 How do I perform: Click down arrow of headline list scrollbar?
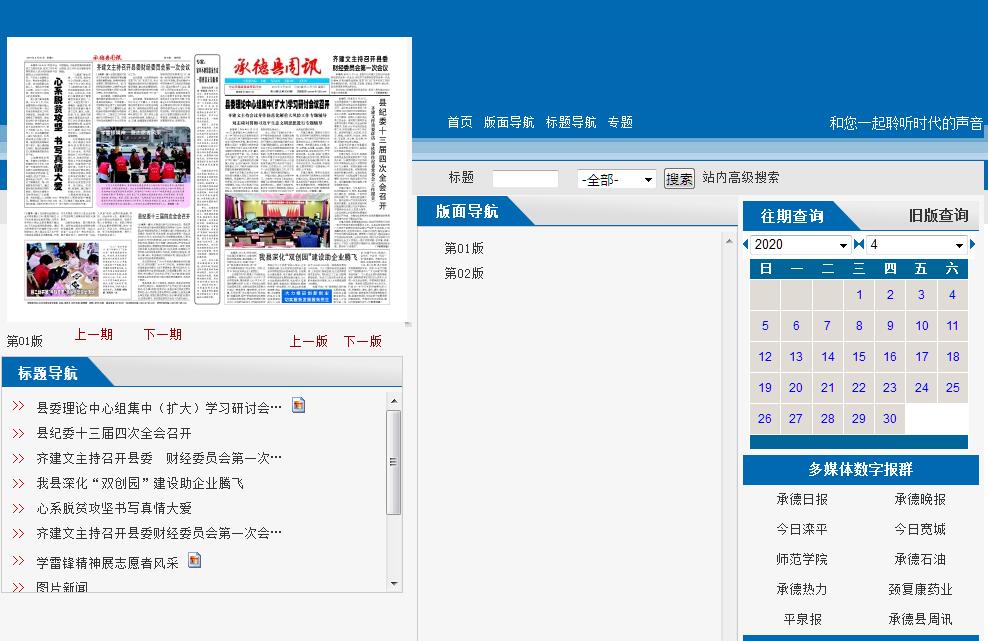[x=394, y=583]
